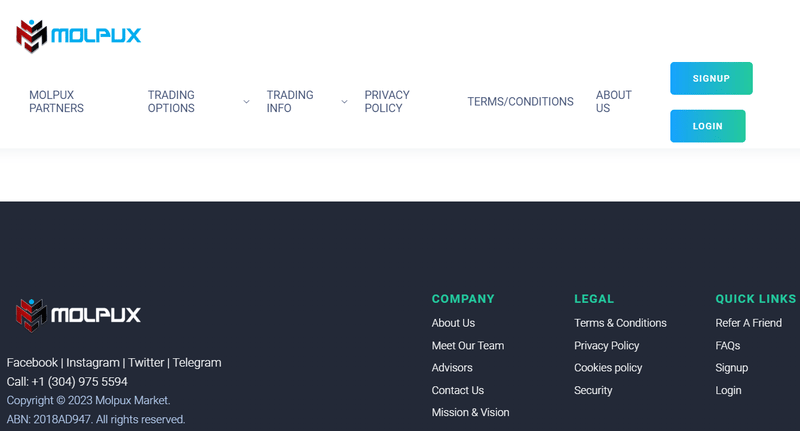
Task: Expand the Trading Info dropdown chevron
Action: 344,102
